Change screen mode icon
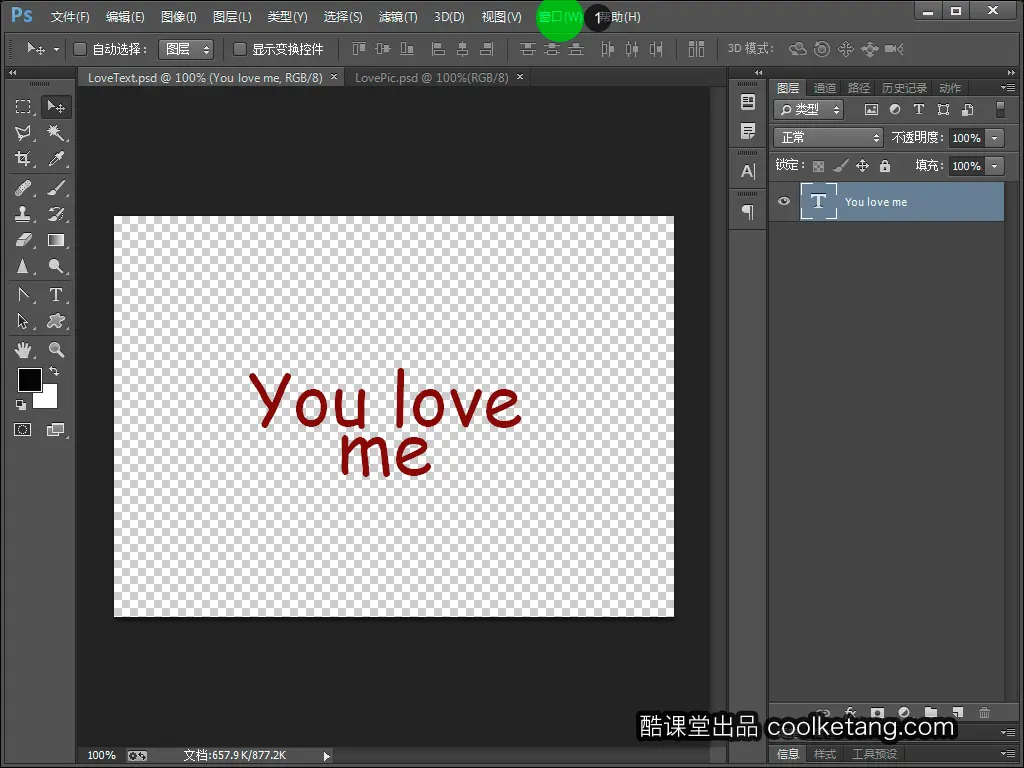The height and width of the screenshot is (768, 1024). pyautogui.click(x=56, y=430)
